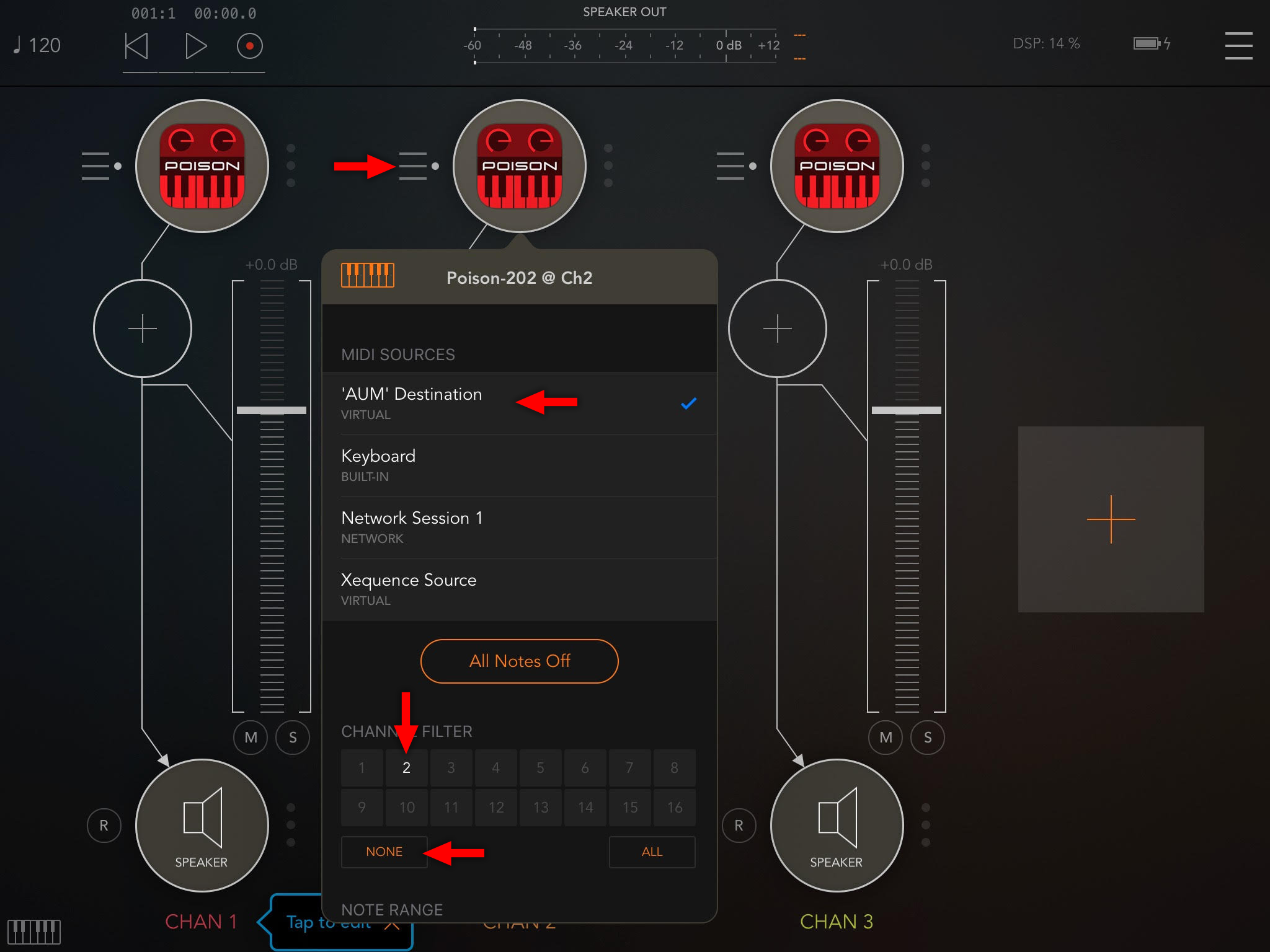Solo channel 3 with S button
This screenshot has height=952, width=1270.
click(x=928, y=738)
